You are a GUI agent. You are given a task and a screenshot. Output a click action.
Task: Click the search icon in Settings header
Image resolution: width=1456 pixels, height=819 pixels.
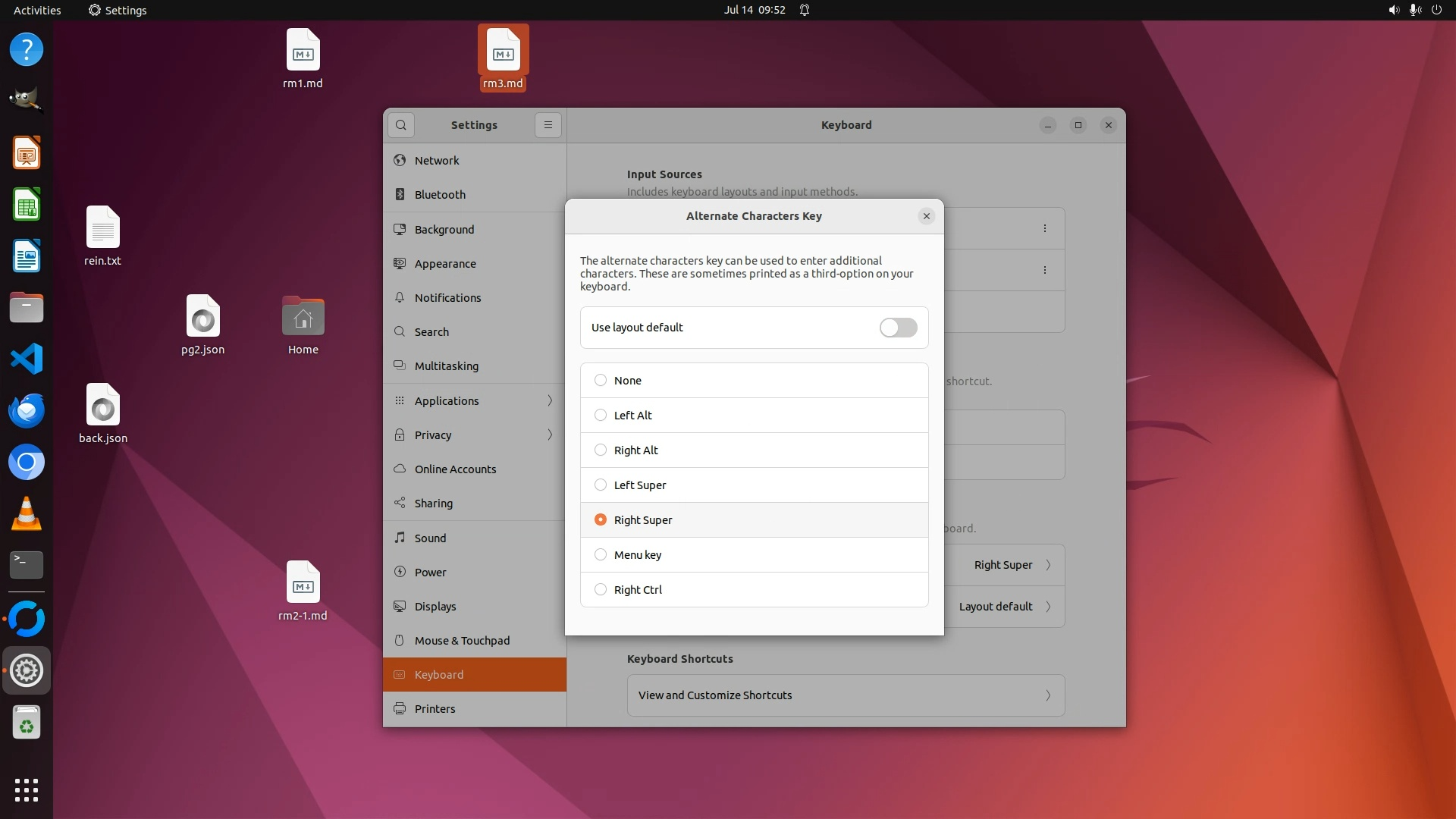401,125
